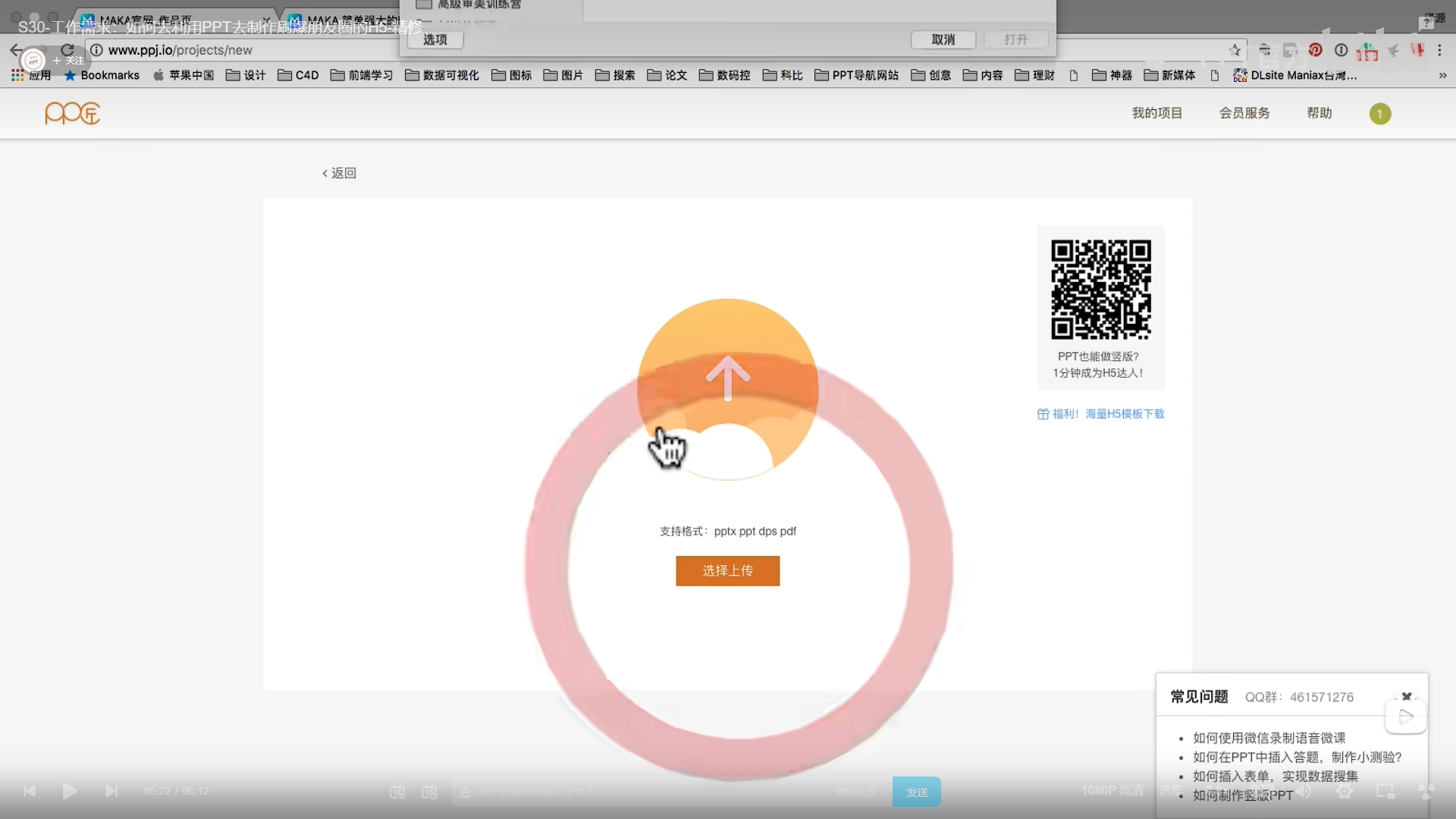
Task: Click the site info icon in the address bar
Action: (x=97, y=50)
